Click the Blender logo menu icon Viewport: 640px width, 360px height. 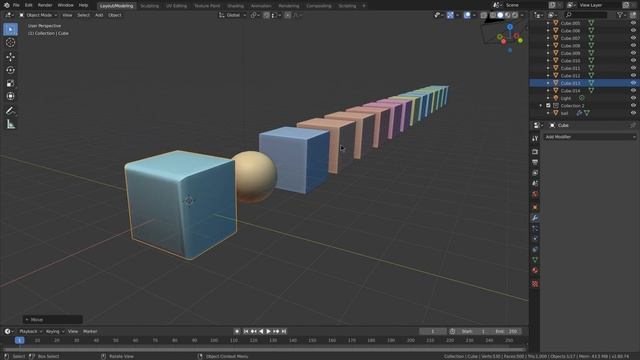[6, 5]
